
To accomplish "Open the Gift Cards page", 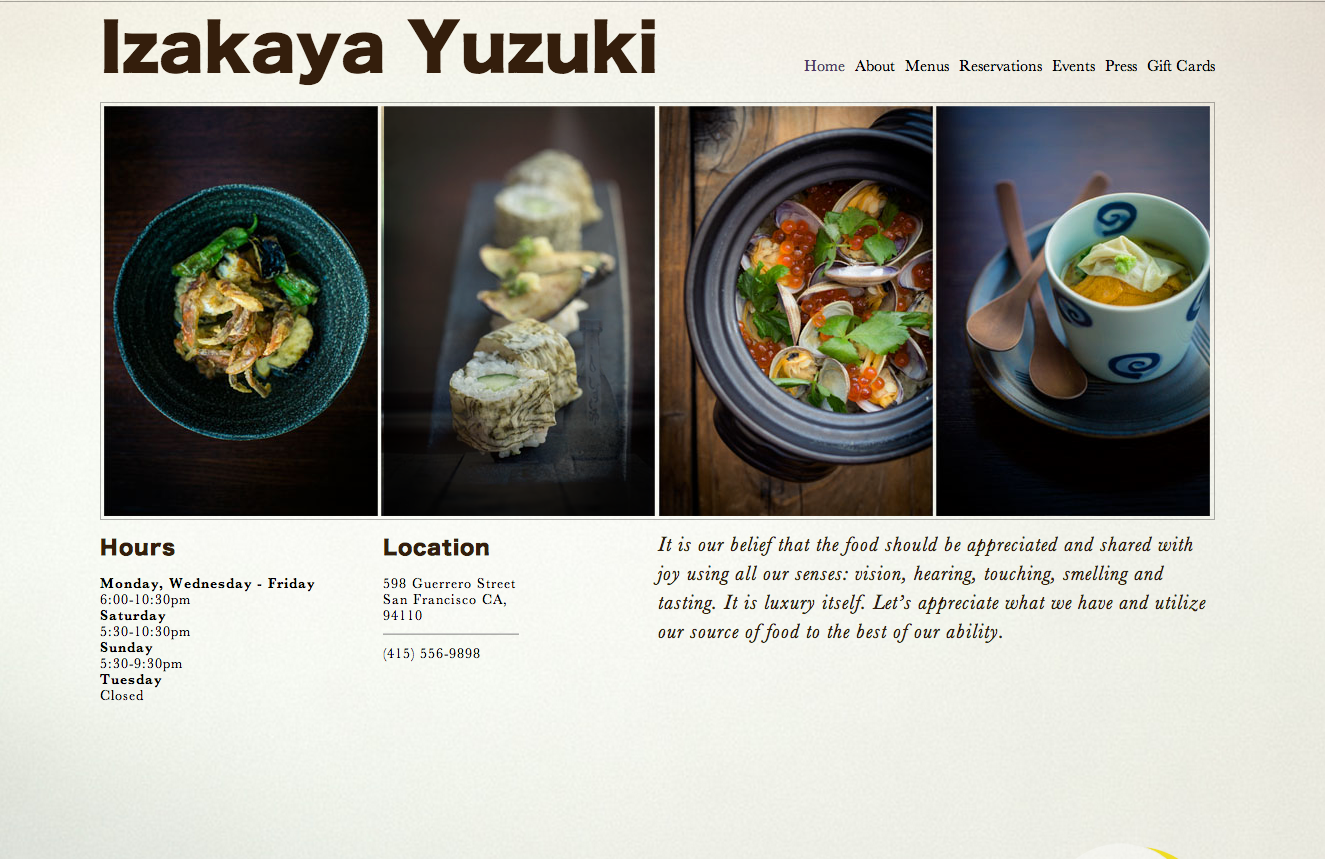I will point(1181,66).
